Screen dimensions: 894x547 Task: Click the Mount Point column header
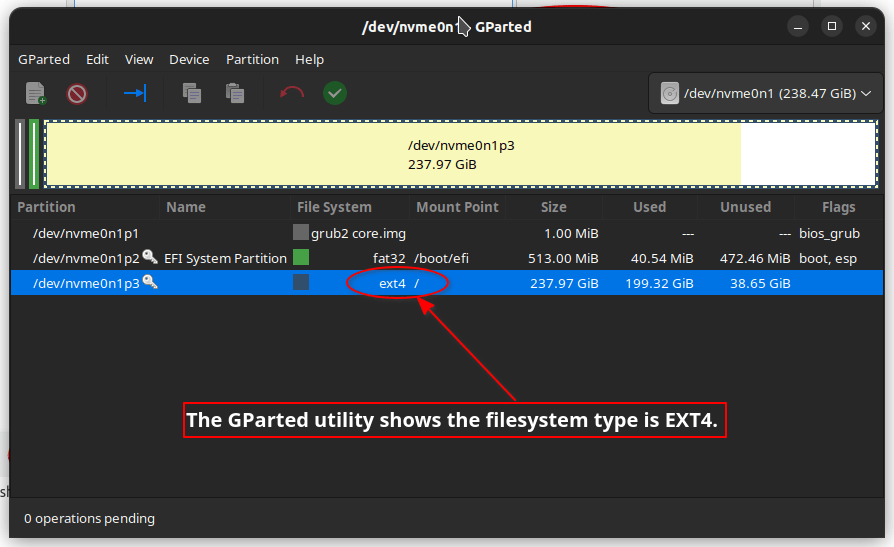pos(457,207)
